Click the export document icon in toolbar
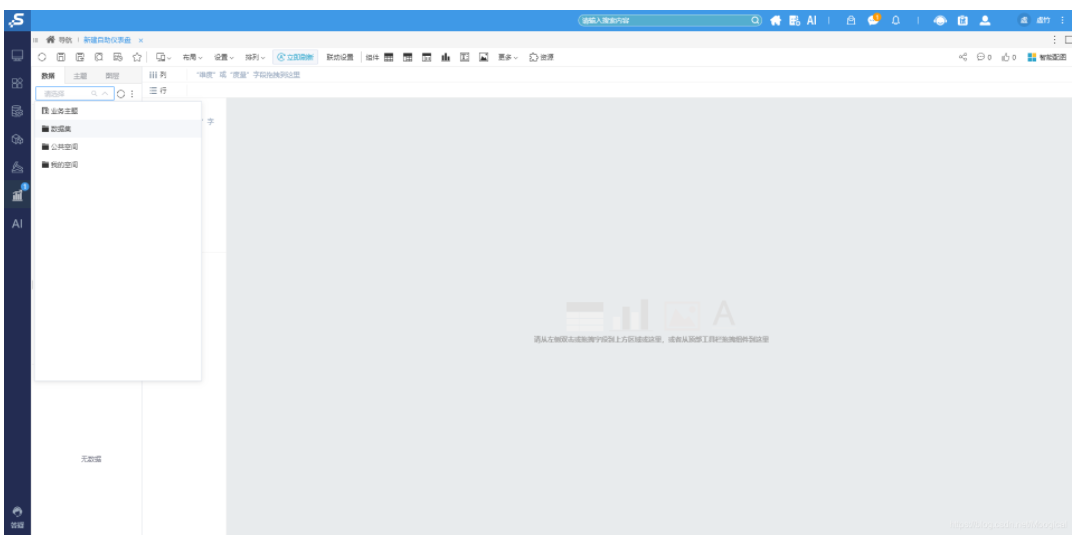This screenshot has height=553, width=1079. click(118, 57)
